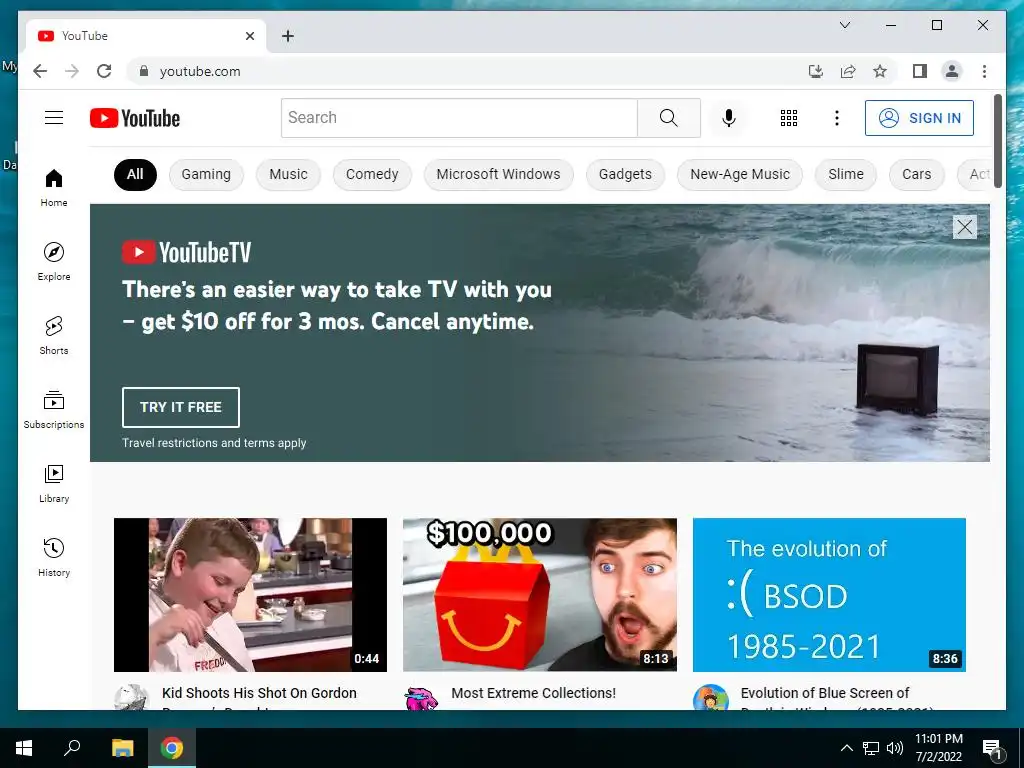Select the Comedy filter chip
The image size is (1024, 768).
[372, 174]
